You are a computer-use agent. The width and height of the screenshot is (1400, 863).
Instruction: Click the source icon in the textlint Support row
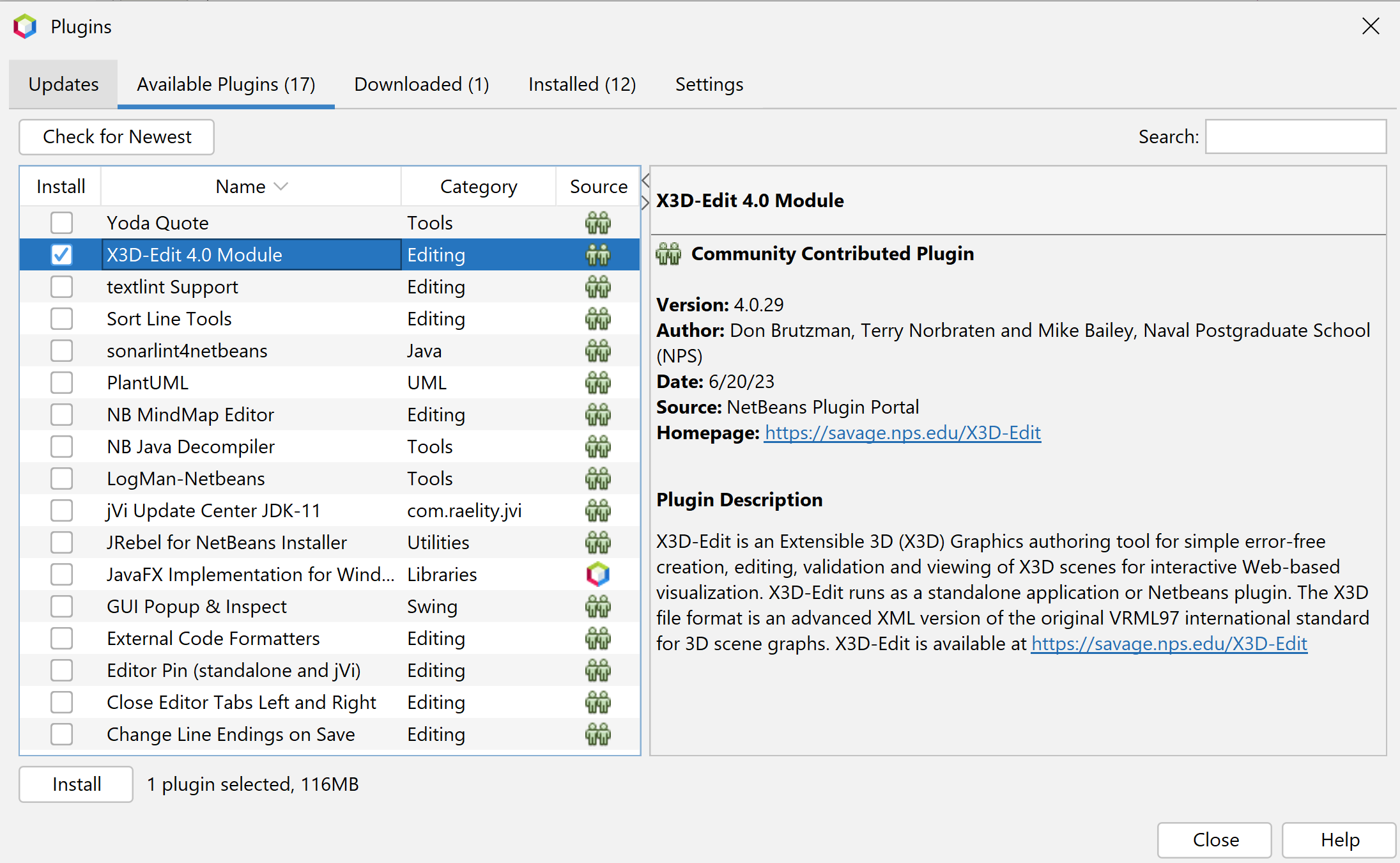[598, 286]
